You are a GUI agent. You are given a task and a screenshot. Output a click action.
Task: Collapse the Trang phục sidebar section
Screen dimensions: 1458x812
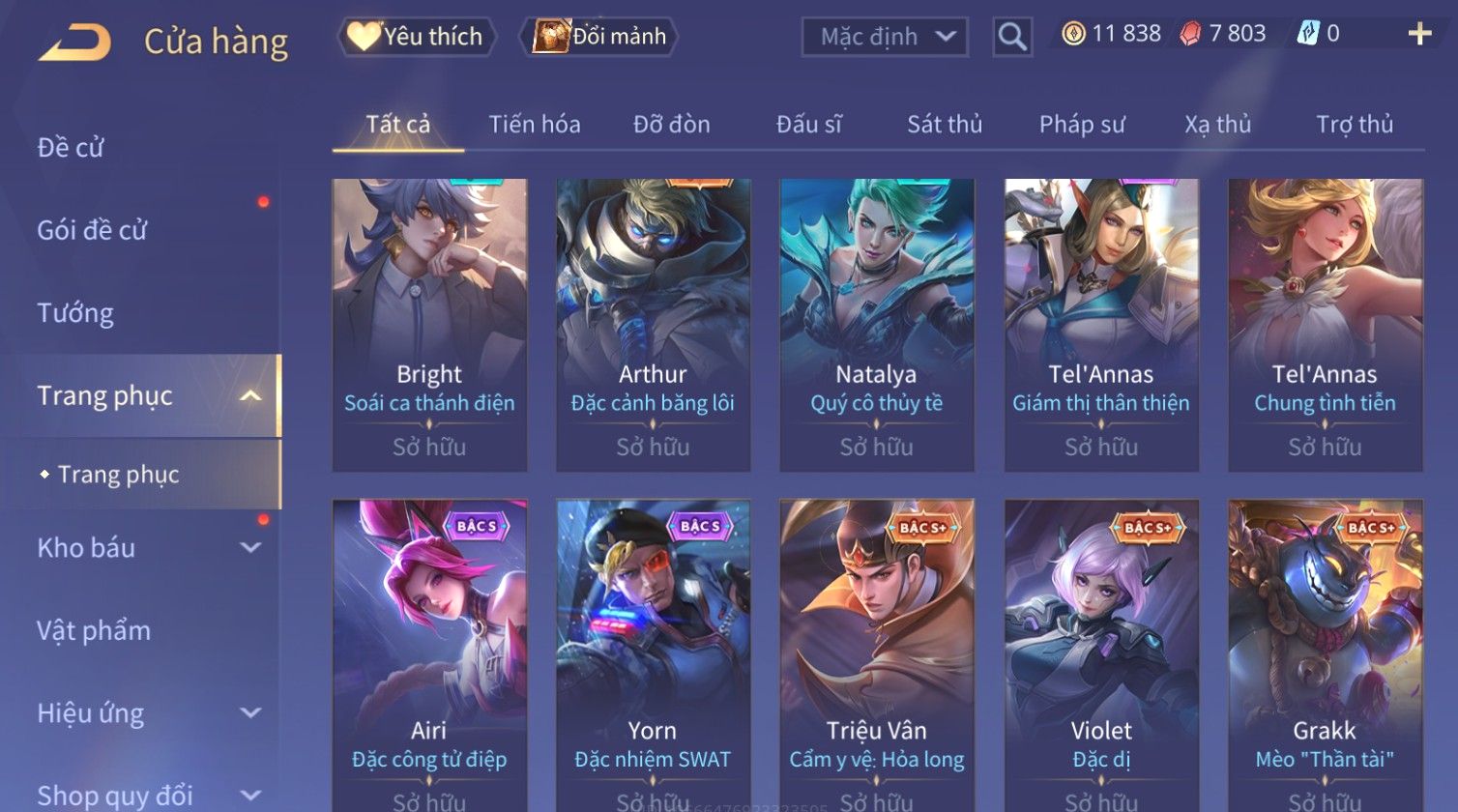[x=249, y=396]
